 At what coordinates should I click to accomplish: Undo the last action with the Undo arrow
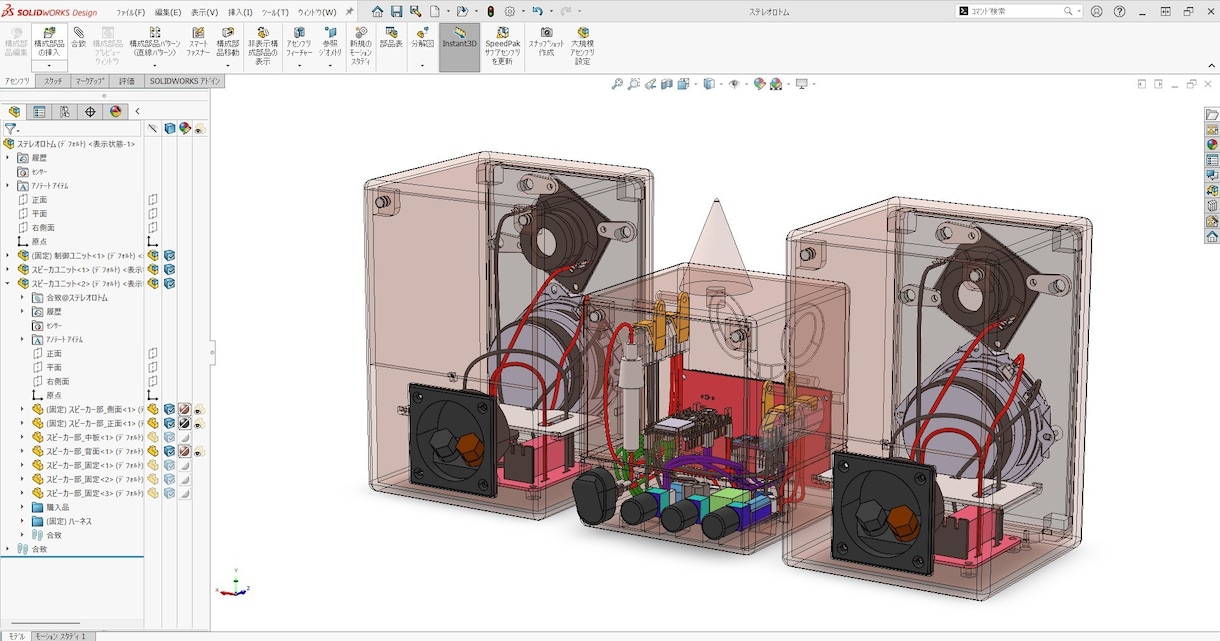point(537,11)
